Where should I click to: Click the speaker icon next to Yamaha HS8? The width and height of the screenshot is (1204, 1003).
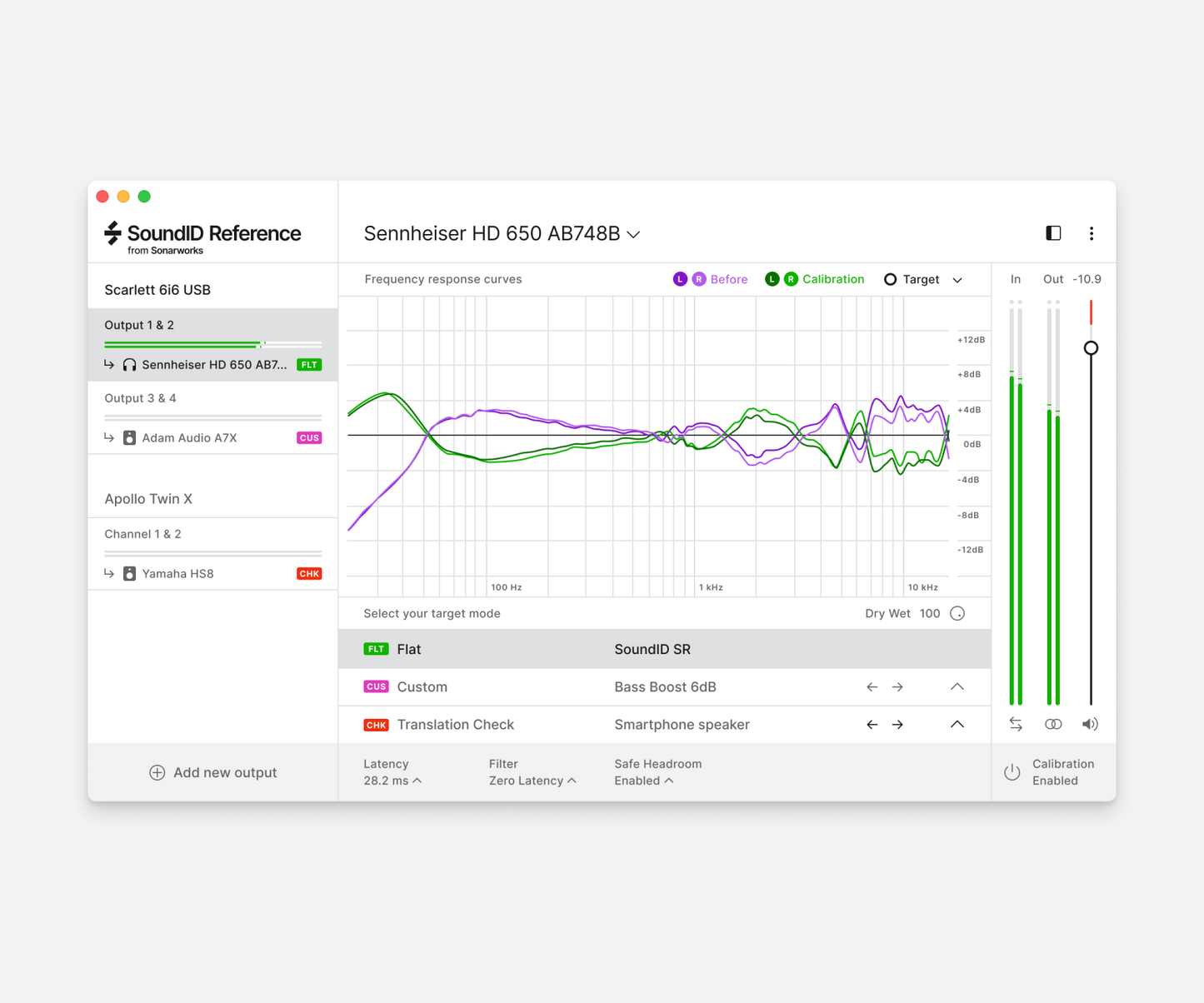(x=129, y=573)
